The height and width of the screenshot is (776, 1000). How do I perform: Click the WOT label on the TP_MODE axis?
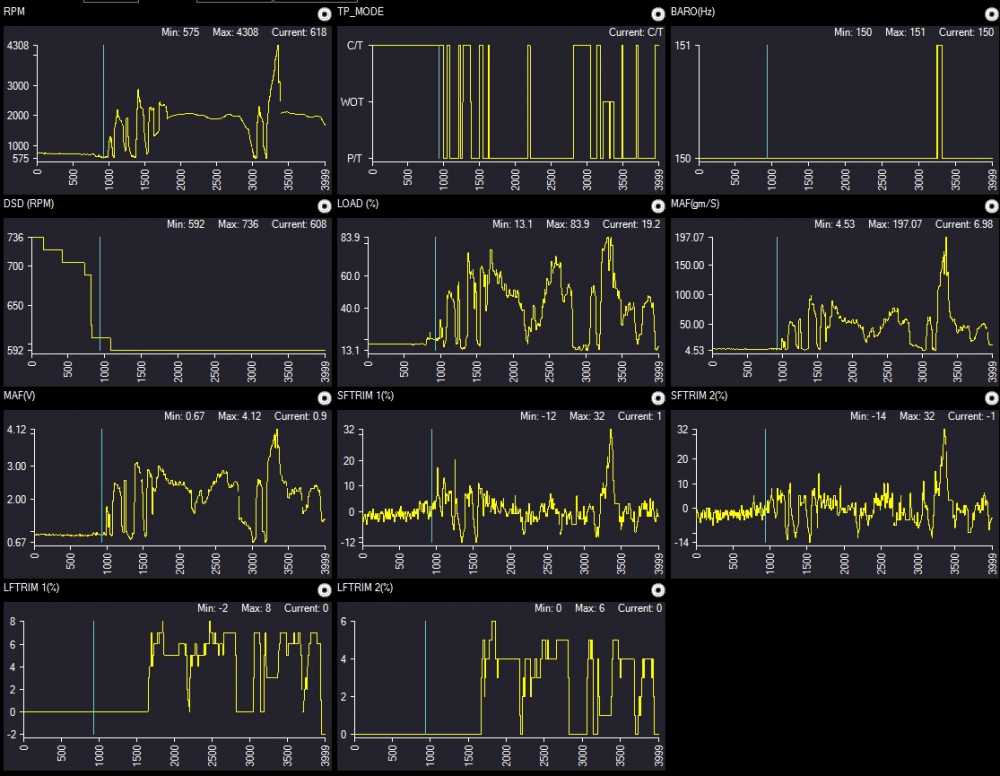[x=352, y=102]
